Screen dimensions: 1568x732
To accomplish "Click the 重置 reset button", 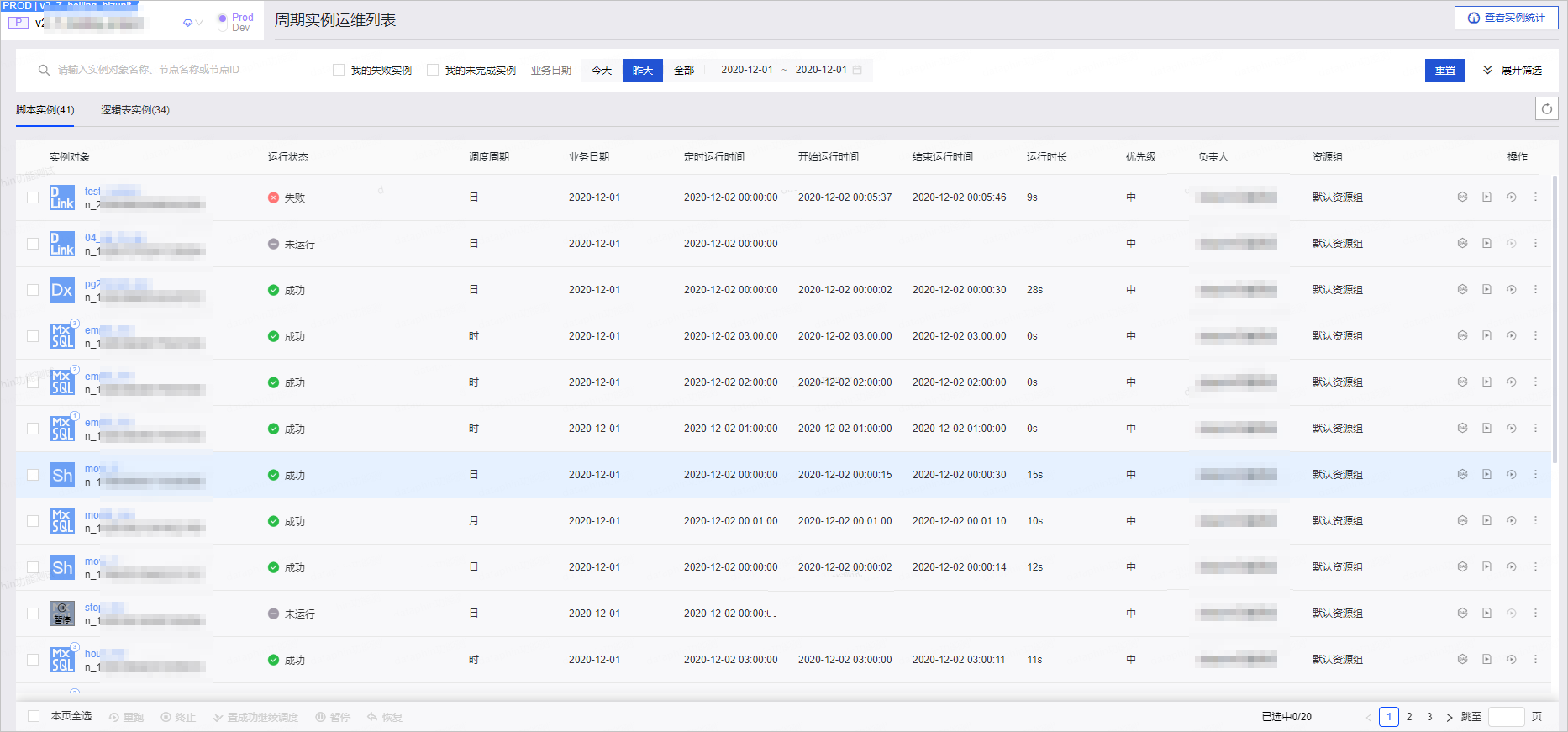I will point(1445,71).
